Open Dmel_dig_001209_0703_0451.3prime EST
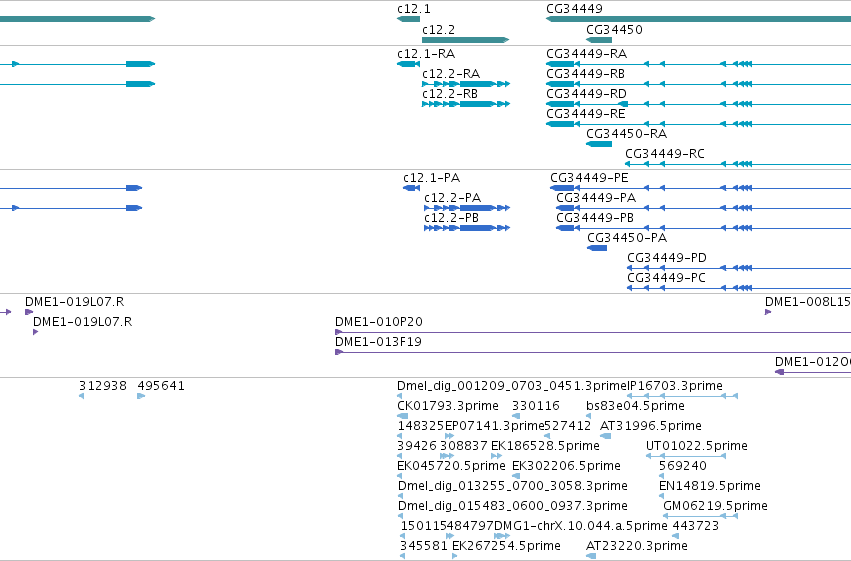 [512, 386]
